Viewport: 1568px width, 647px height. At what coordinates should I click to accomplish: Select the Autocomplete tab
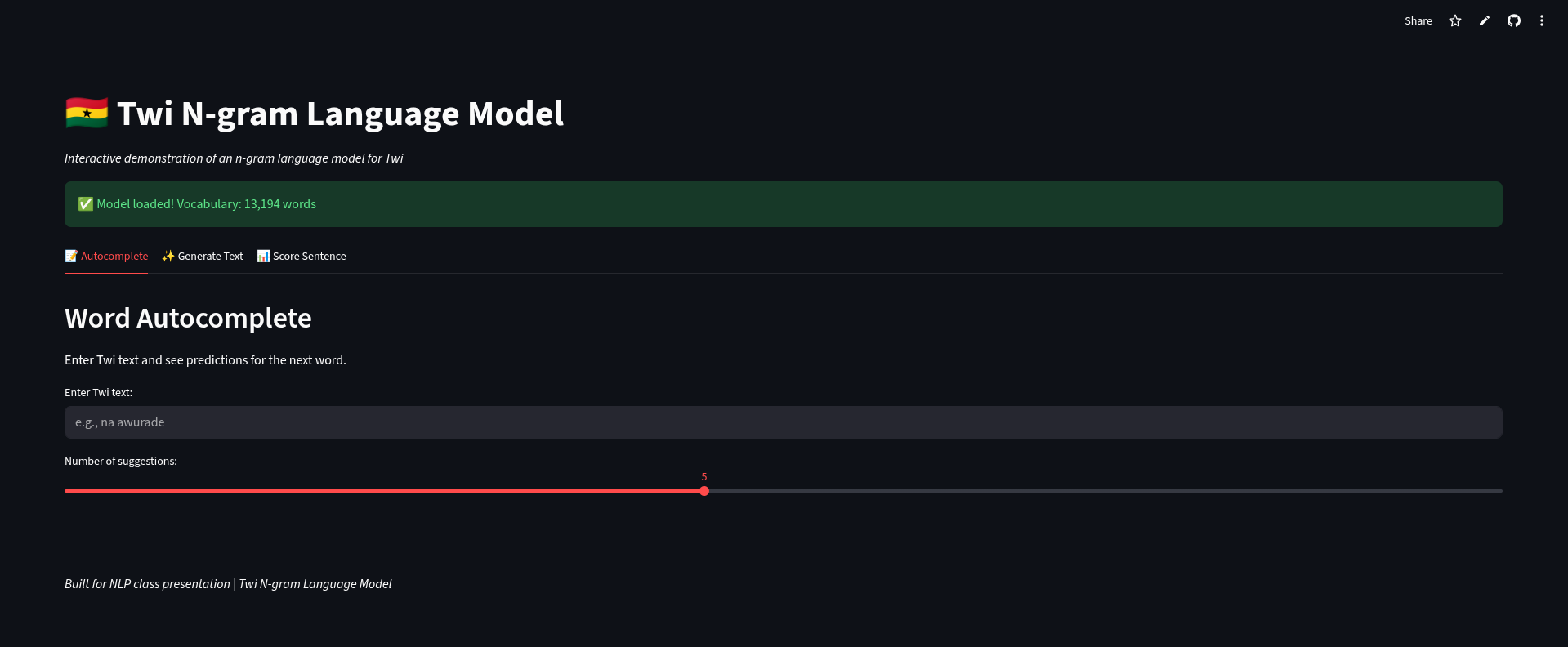114,256
